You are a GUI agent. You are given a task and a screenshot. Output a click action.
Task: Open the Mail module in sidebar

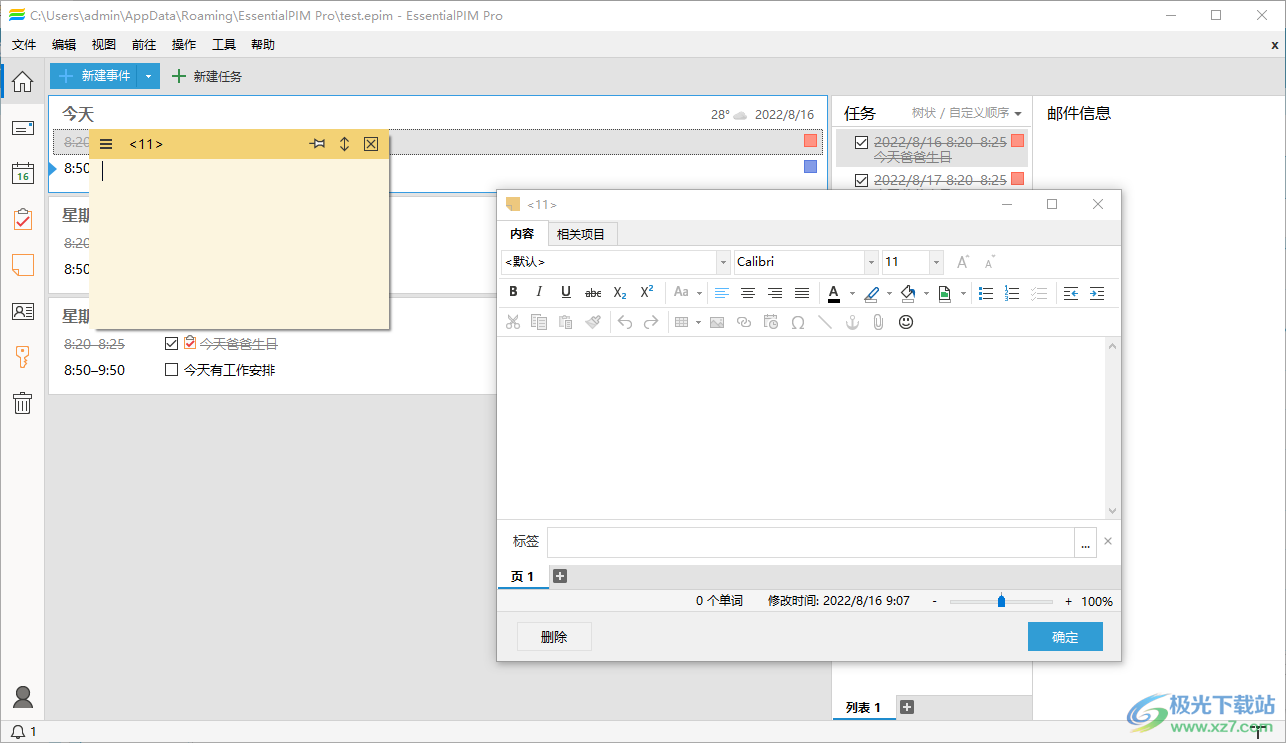(22, 128)
